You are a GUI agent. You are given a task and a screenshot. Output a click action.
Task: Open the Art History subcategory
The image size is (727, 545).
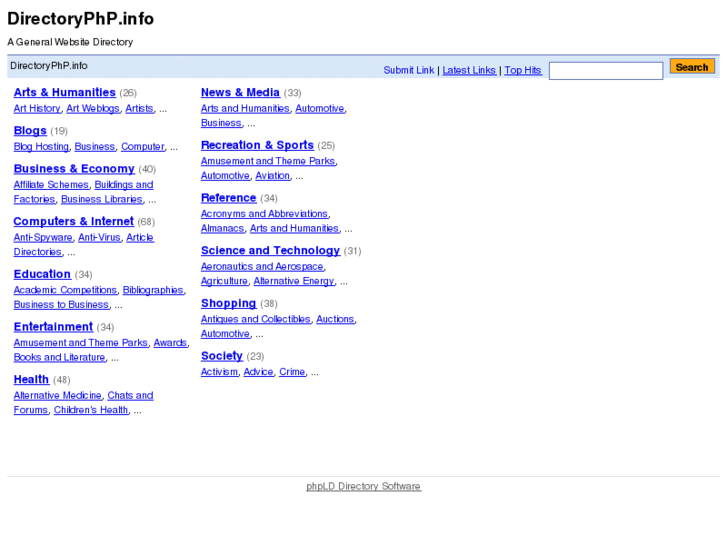[x=37, y=109]
